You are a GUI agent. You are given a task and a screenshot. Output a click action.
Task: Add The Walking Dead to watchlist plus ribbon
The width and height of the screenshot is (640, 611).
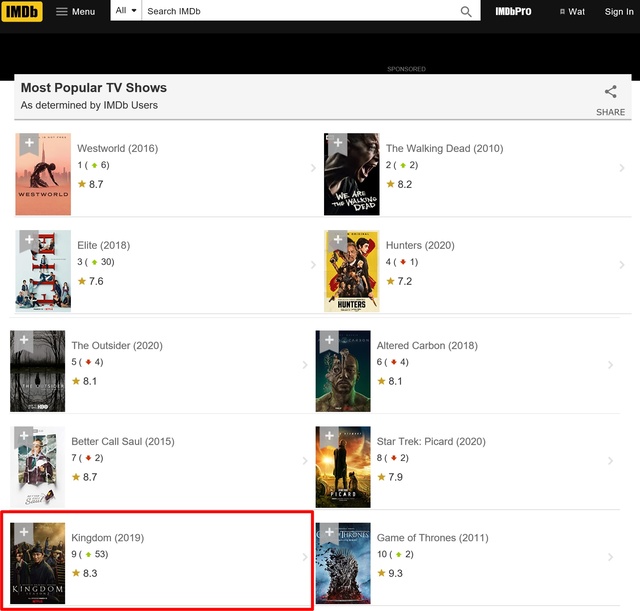338,143
